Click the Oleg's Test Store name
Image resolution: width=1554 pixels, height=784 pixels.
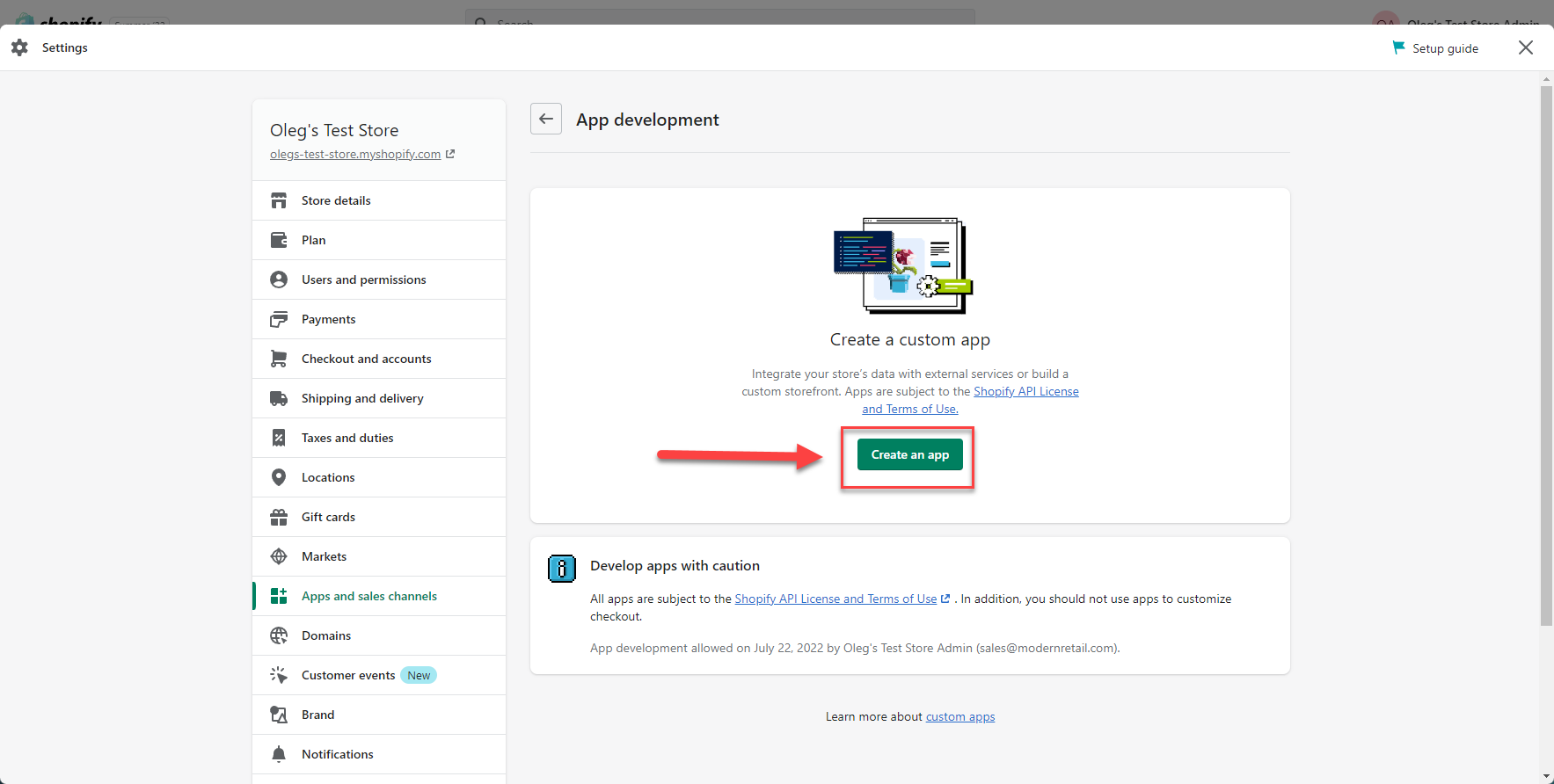pos(334,130)
